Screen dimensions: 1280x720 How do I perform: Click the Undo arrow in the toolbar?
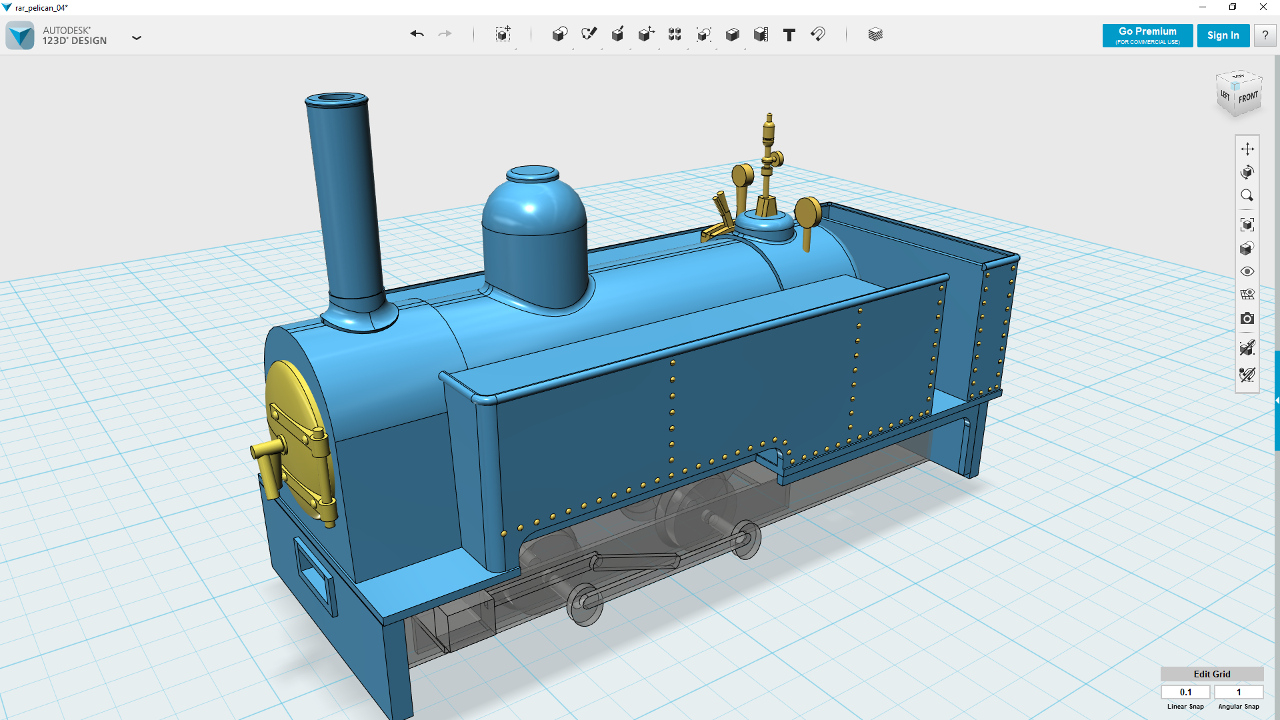417,34
